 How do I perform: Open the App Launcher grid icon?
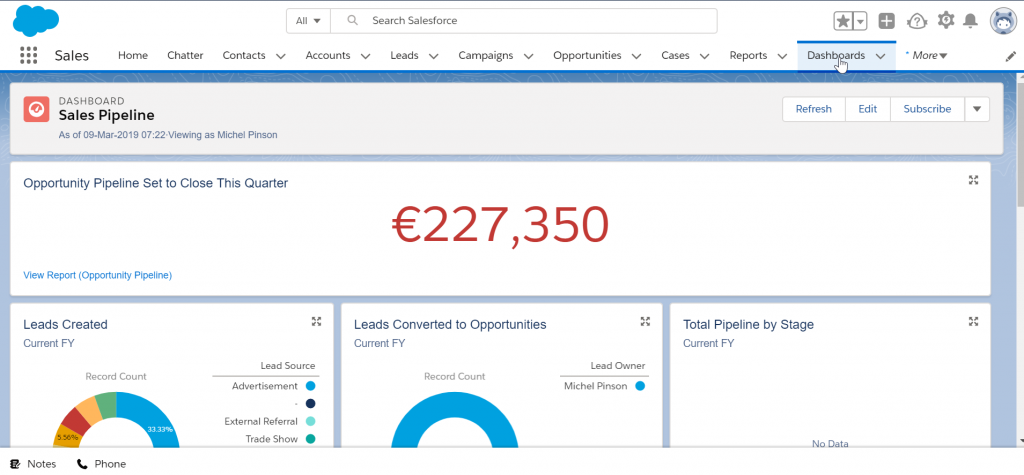29,56
